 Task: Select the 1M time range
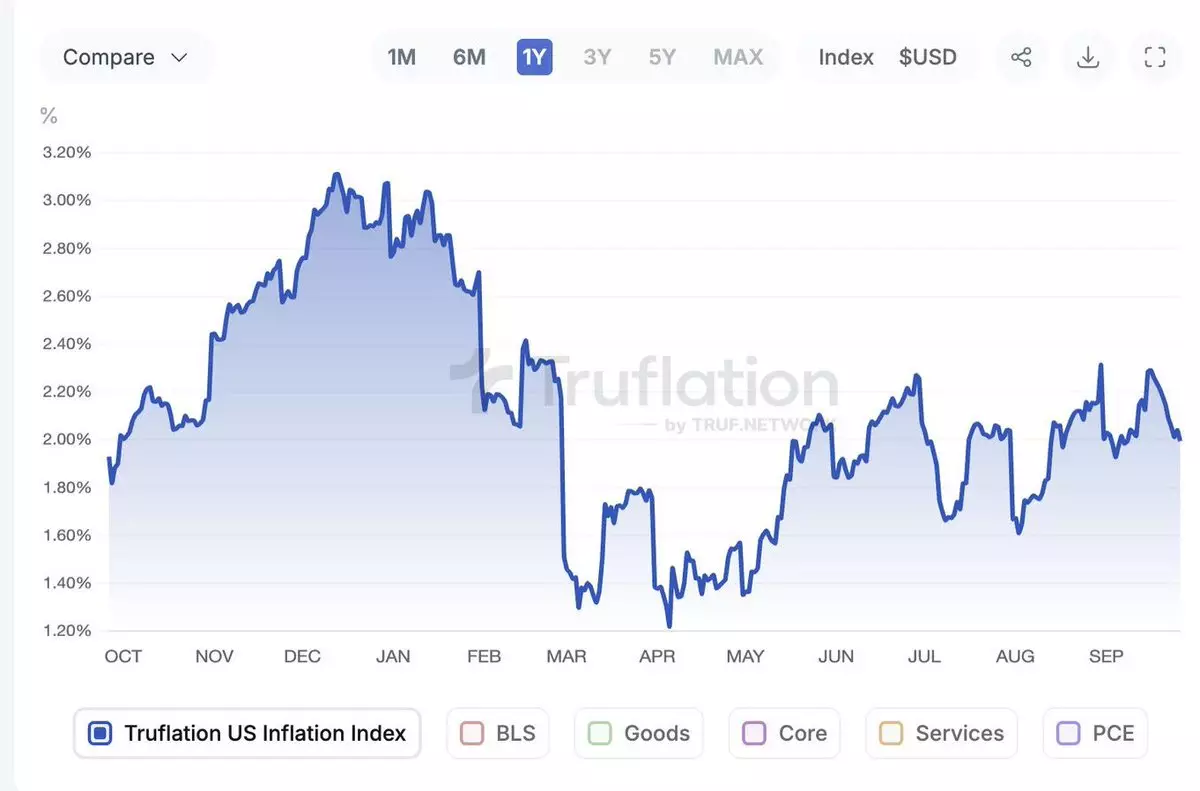click(402, 57)
